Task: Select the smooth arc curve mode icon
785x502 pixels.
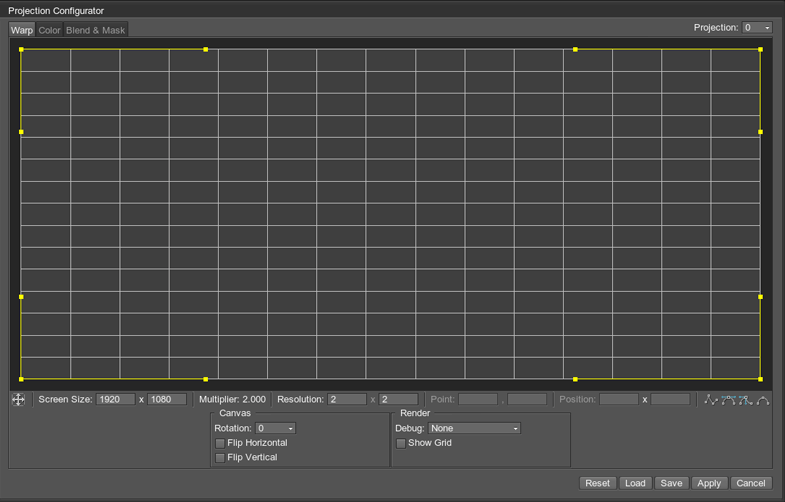Action: click(x=763, y=400)
